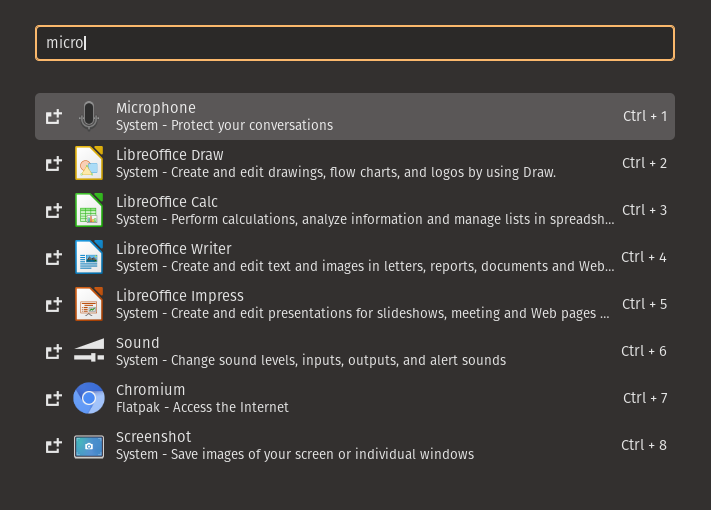Click the "Ctrl + 3" shortcut label
Viewport: 711px width, 510px height.
pos(644,210)
